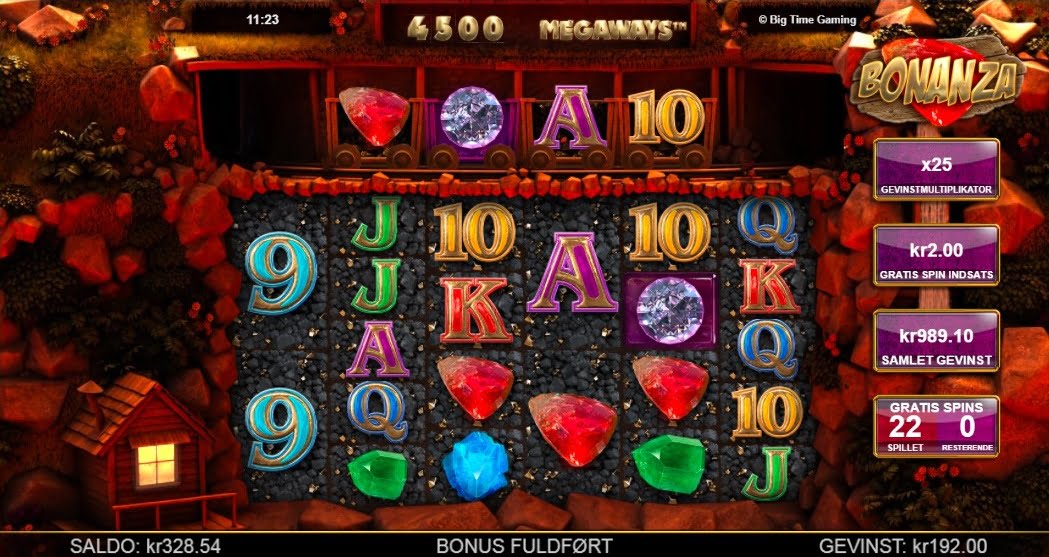Click the golden 10 in the rightmost cart
Screen dimensions: 1049x557
click(x=666, y=117)
